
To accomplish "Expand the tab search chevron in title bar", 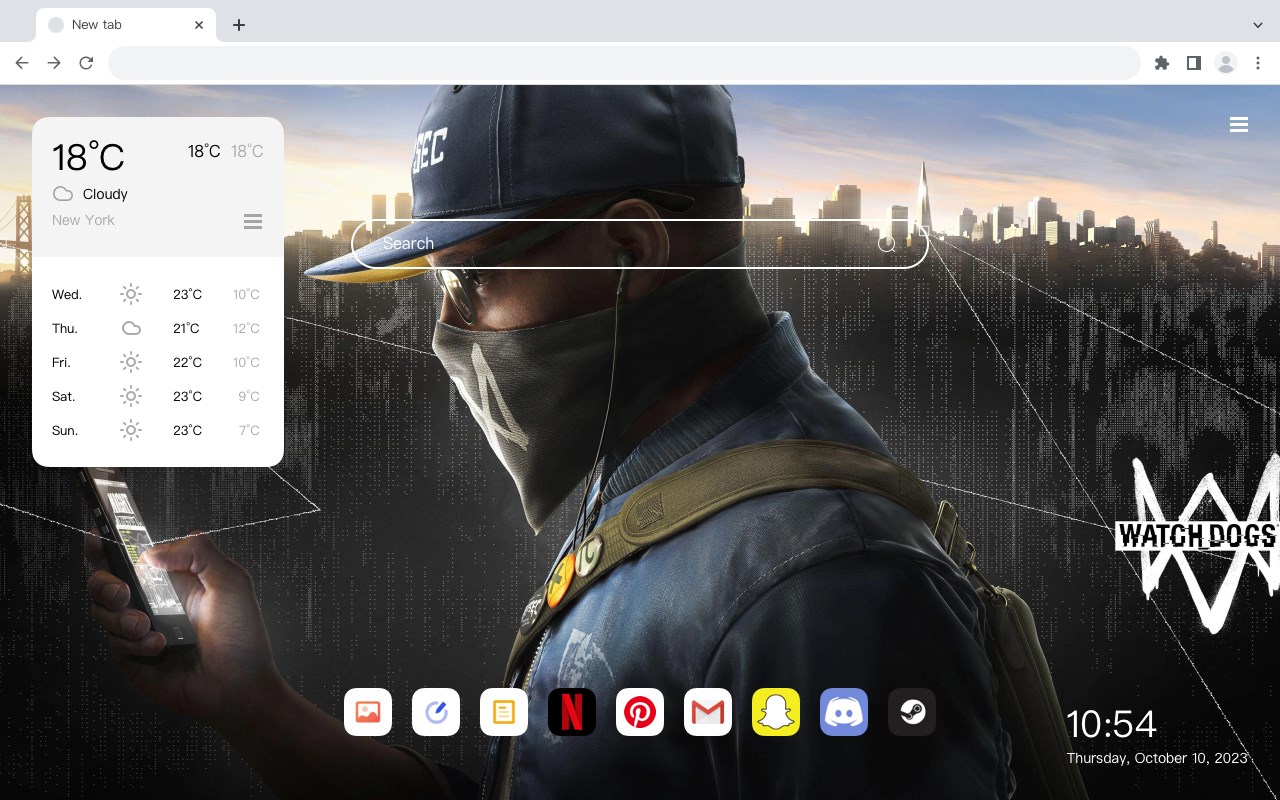I will (x=1258, y=25).
